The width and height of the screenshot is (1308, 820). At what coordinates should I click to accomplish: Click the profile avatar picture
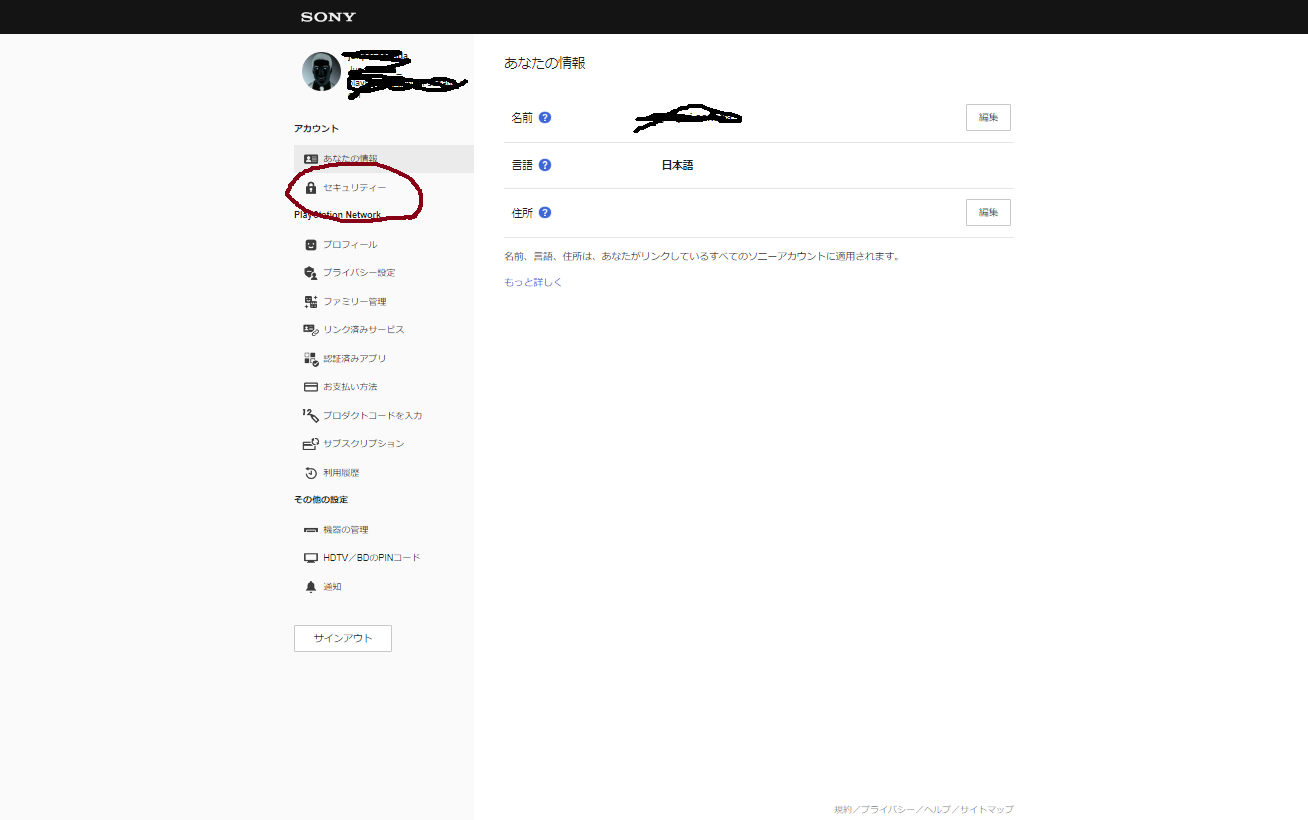321,71
